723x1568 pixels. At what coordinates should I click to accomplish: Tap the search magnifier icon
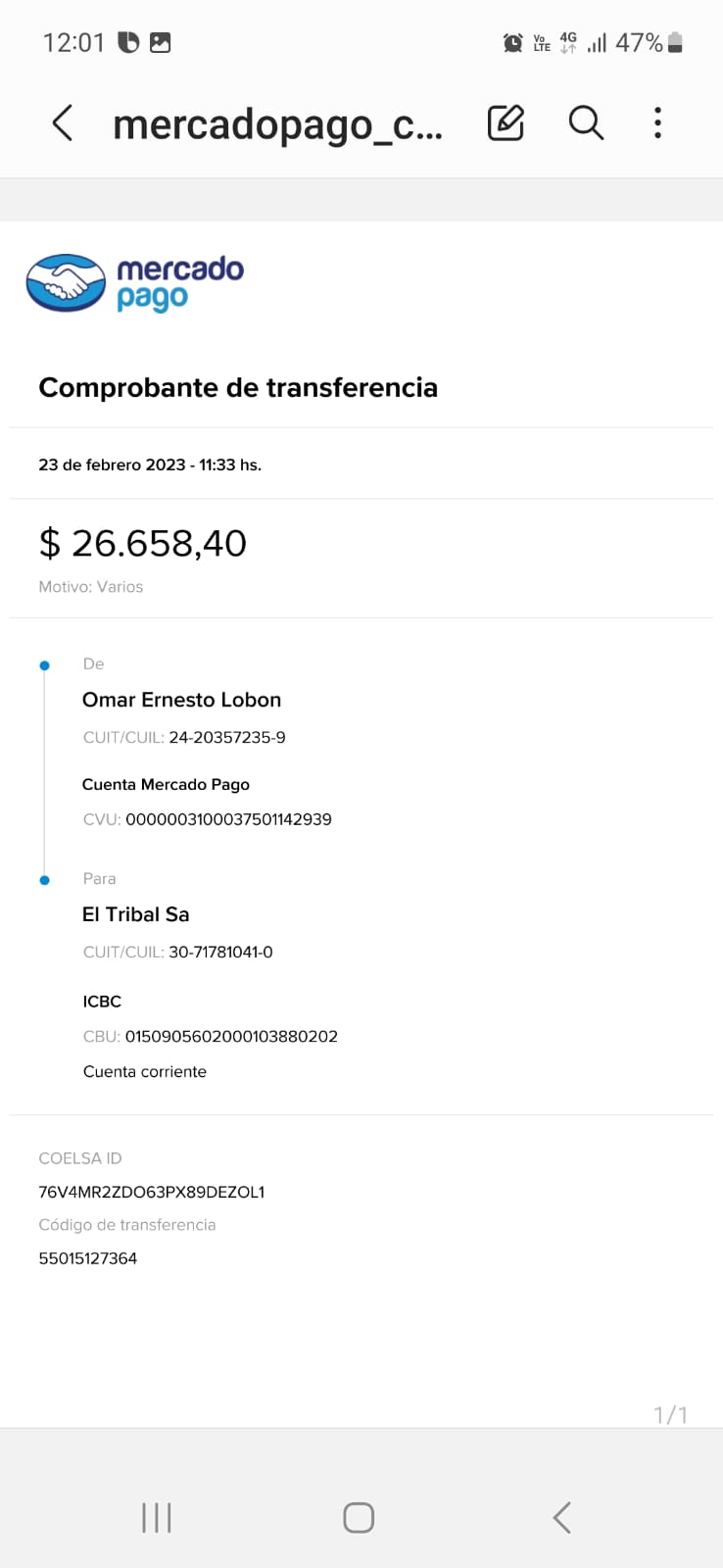586,123
